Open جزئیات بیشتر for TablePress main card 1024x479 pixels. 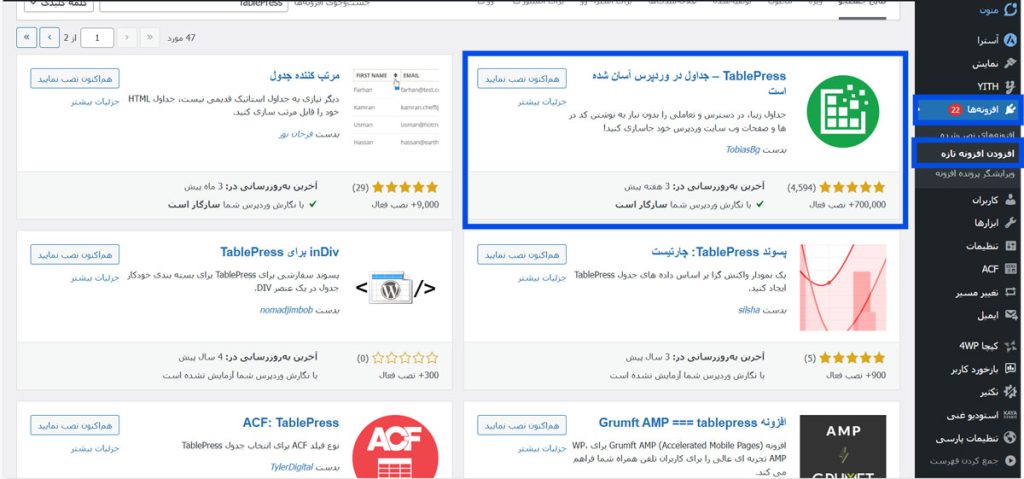tap(542, 102)
